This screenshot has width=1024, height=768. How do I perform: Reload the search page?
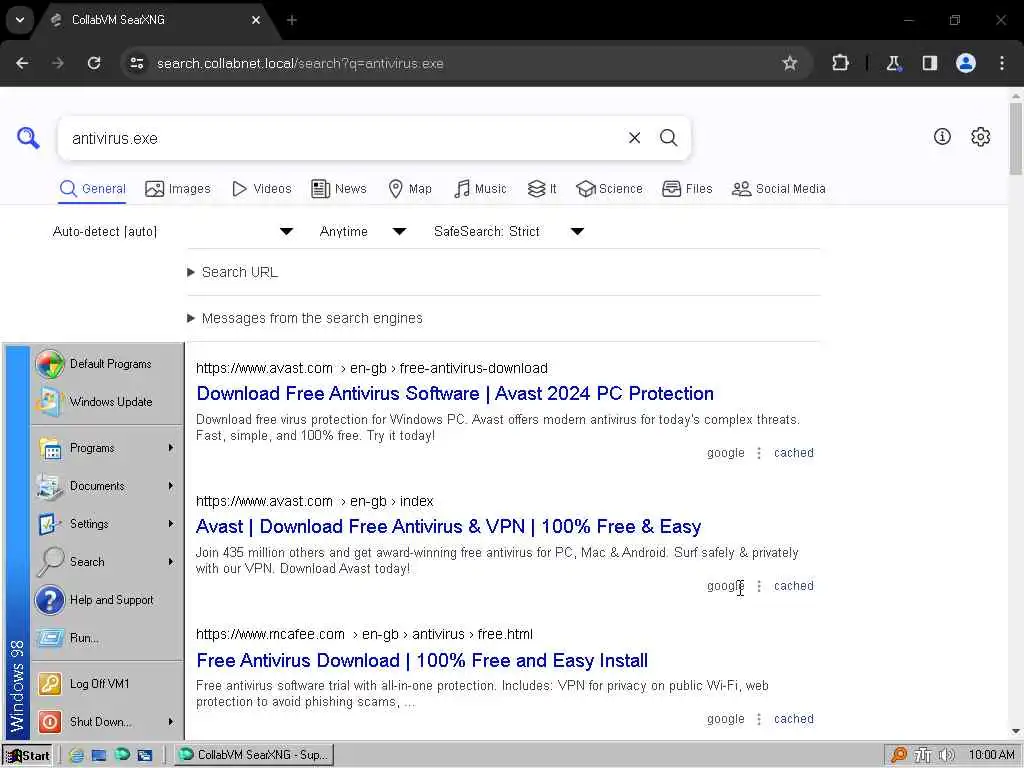point(94,63)
